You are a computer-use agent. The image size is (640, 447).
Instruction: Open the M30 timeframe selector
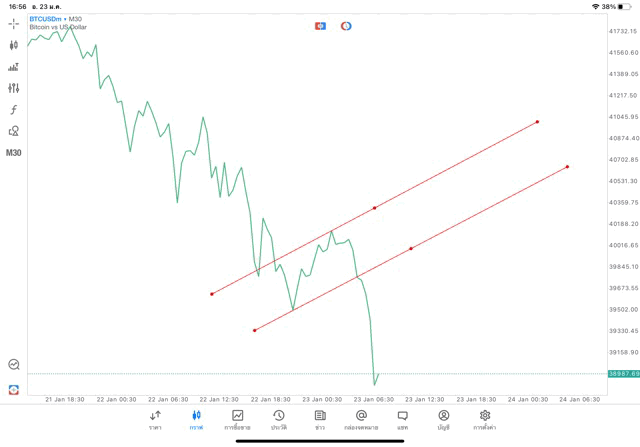pos(14,153)
